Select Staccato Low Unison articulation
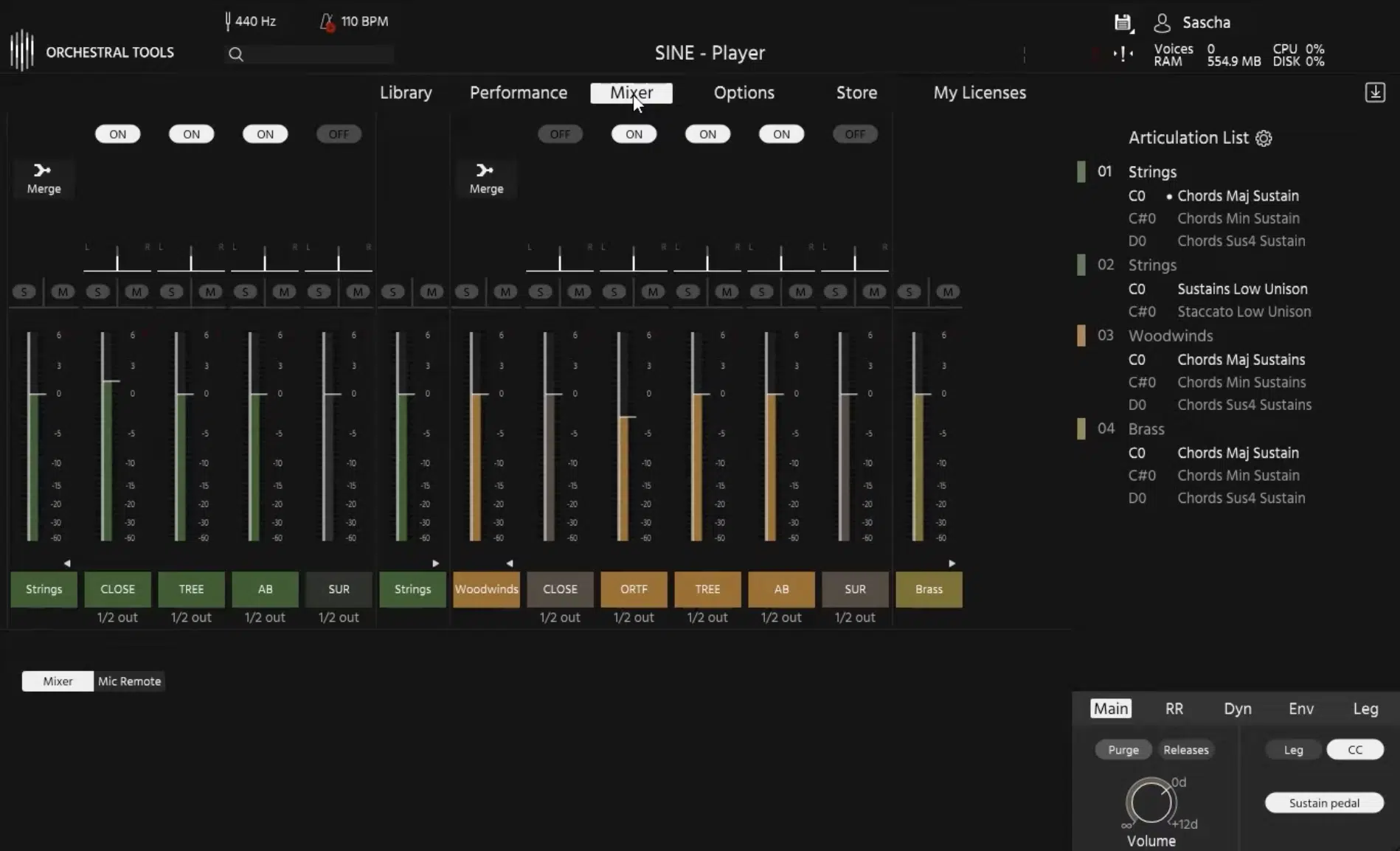This screenshot has width=1400, height=851. tap(1244, 311)
